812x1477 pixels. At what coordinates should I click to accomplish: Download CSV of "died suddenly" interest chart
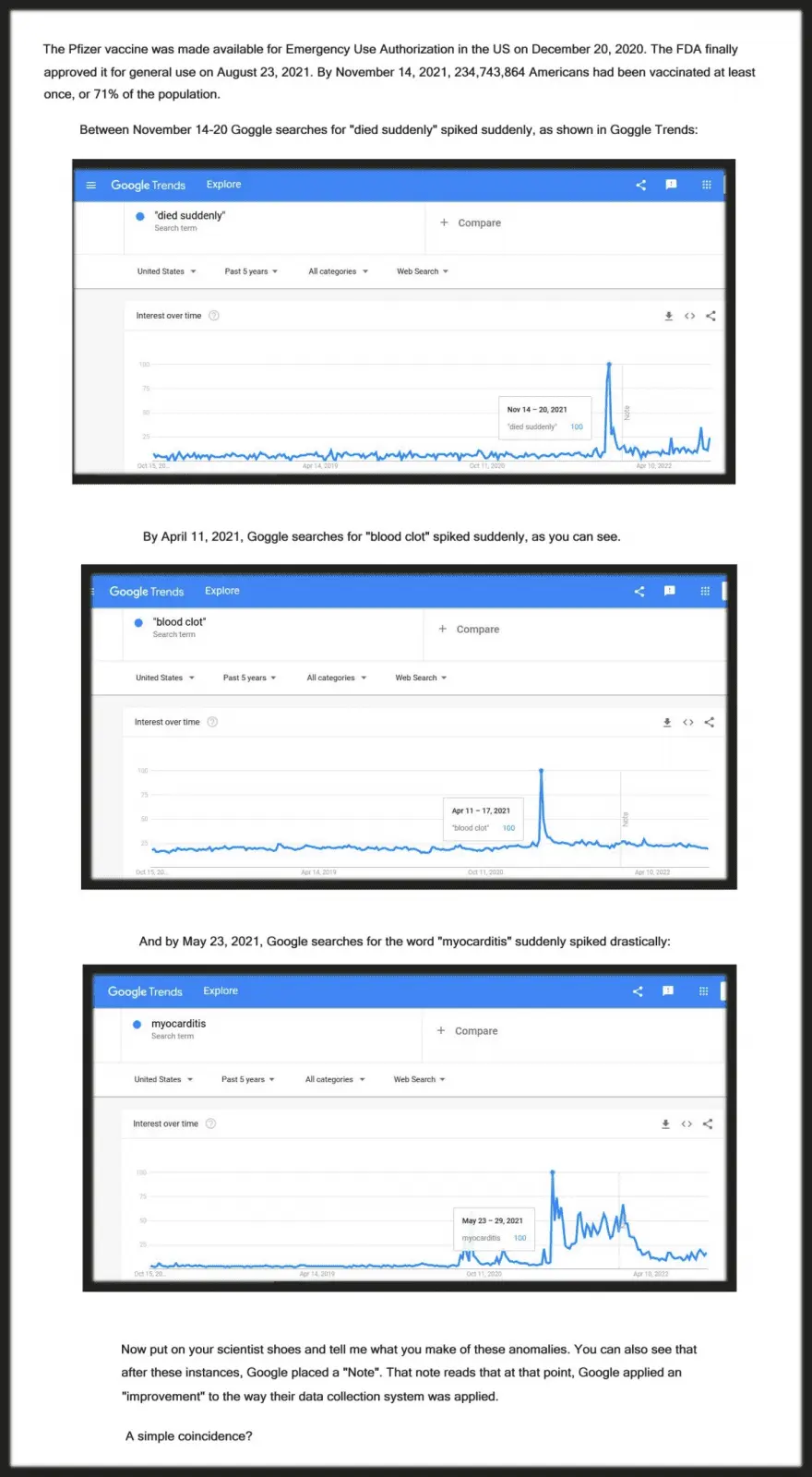(669, 316)
